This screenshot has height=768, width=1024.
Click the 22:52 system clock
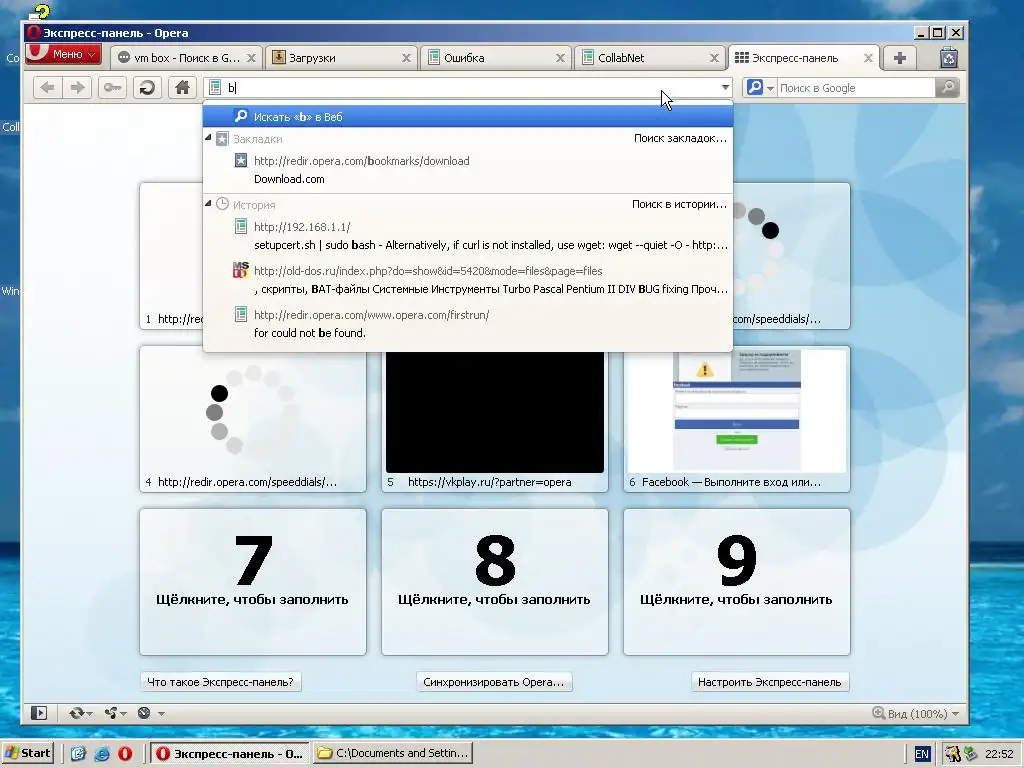[x=999, y=754]
